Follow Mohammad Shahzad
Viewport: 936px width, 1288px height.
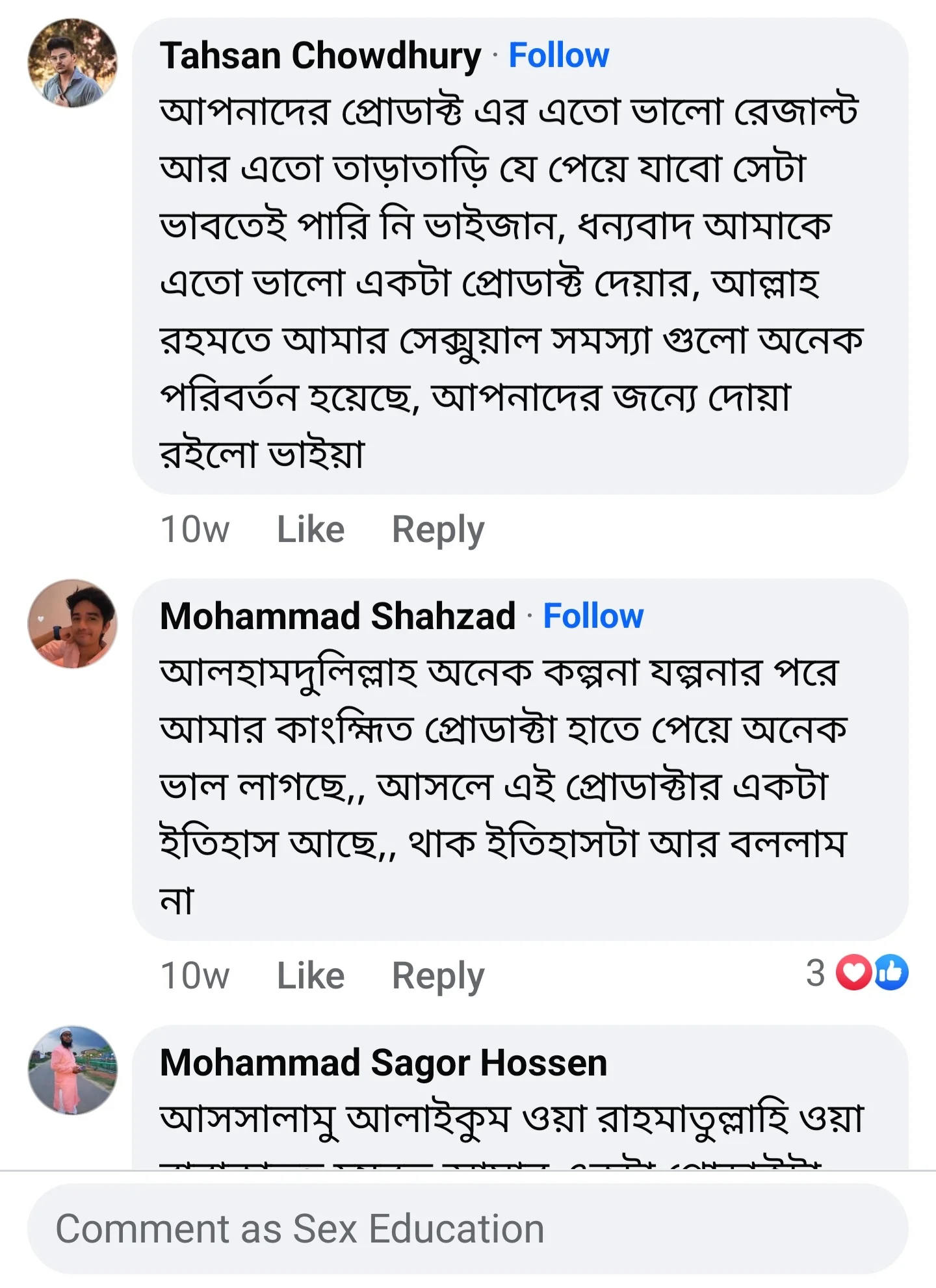(593, 616)
